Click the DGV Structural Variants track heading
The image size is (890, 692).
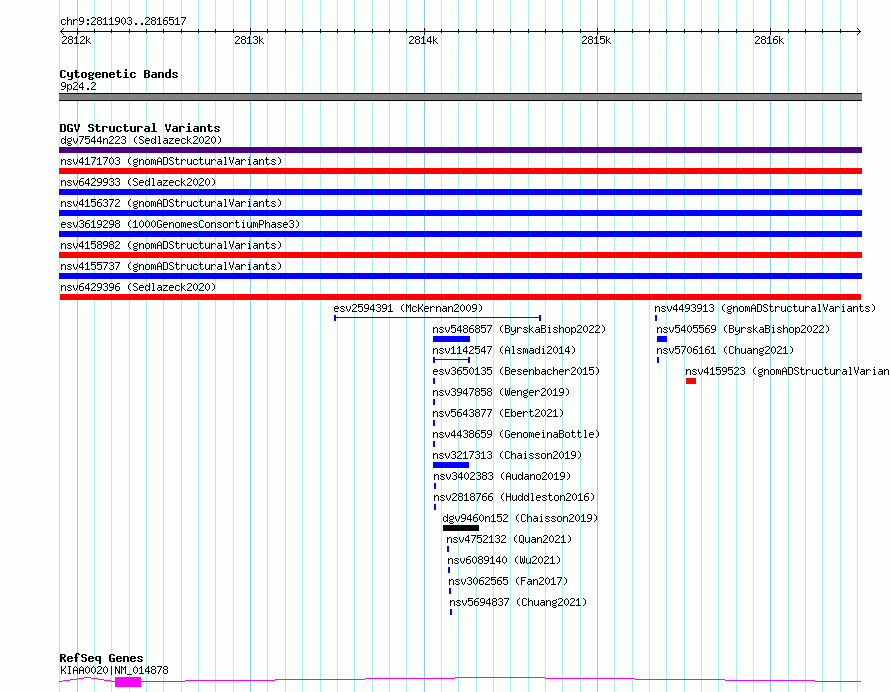140,128
